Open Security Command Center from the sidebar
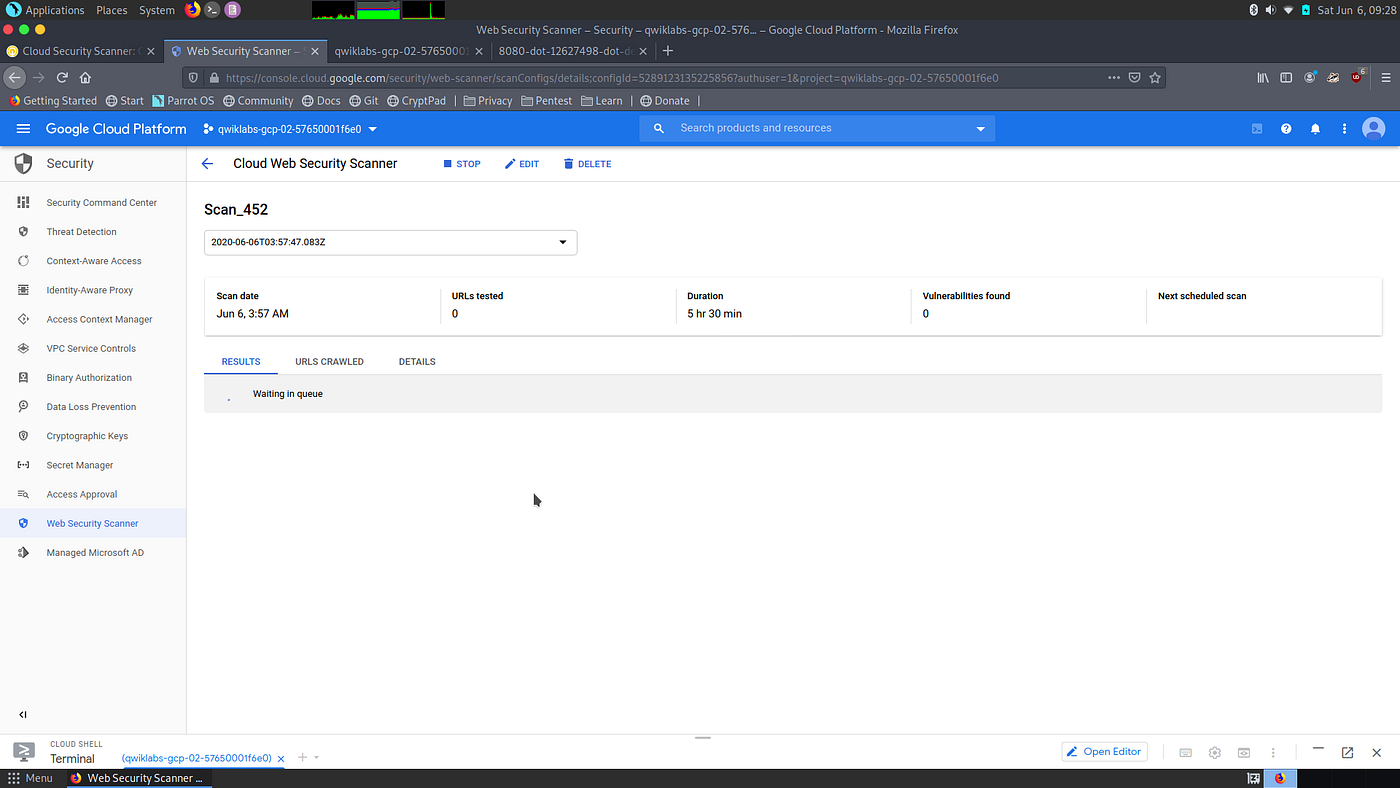Screen dimensions: 1400x788 (x=102, y=202)
